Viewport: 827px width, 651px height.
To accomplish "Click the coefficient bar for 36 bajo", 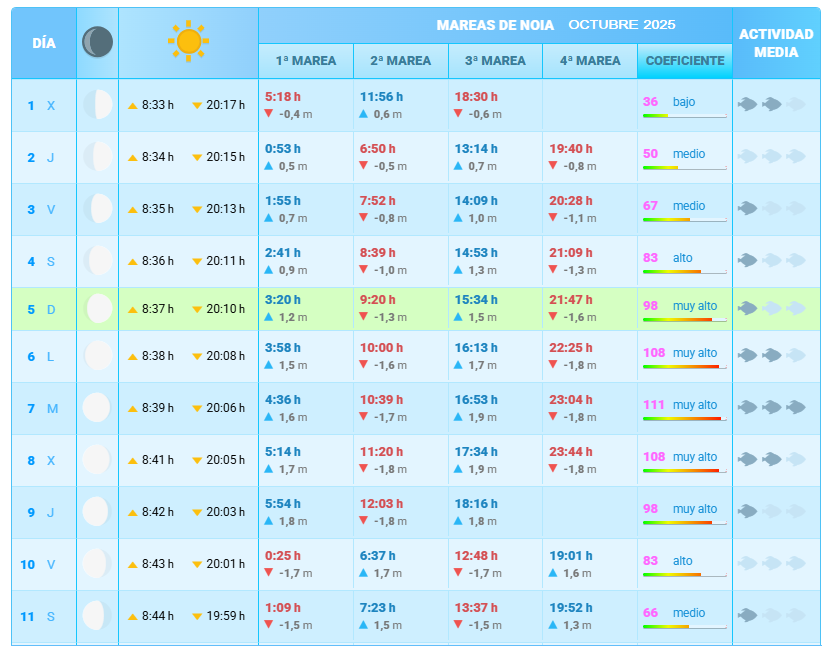I will click(684, 116).
